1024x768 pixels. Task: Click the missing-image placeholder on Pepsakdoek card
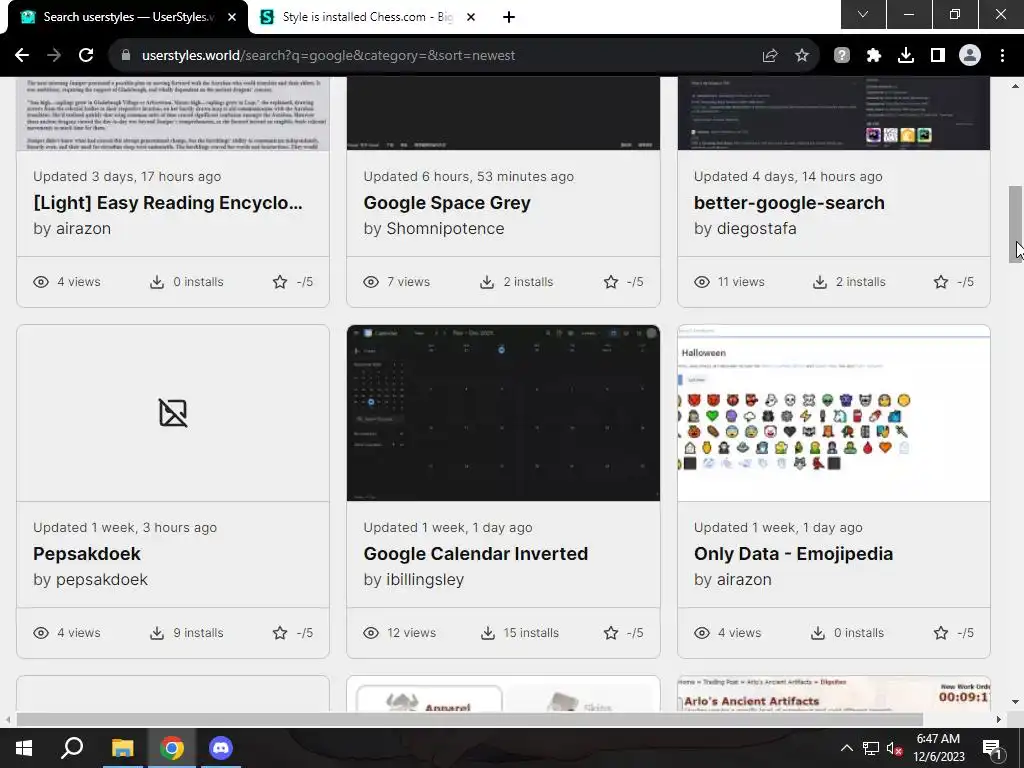173,413
